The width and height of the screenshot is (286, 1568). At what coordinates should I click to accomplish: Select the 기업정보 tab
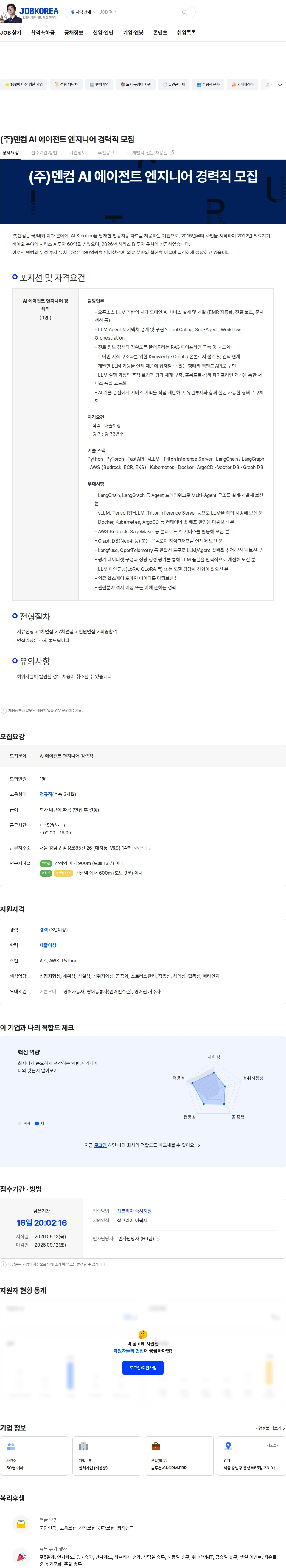tap(77, 153)
